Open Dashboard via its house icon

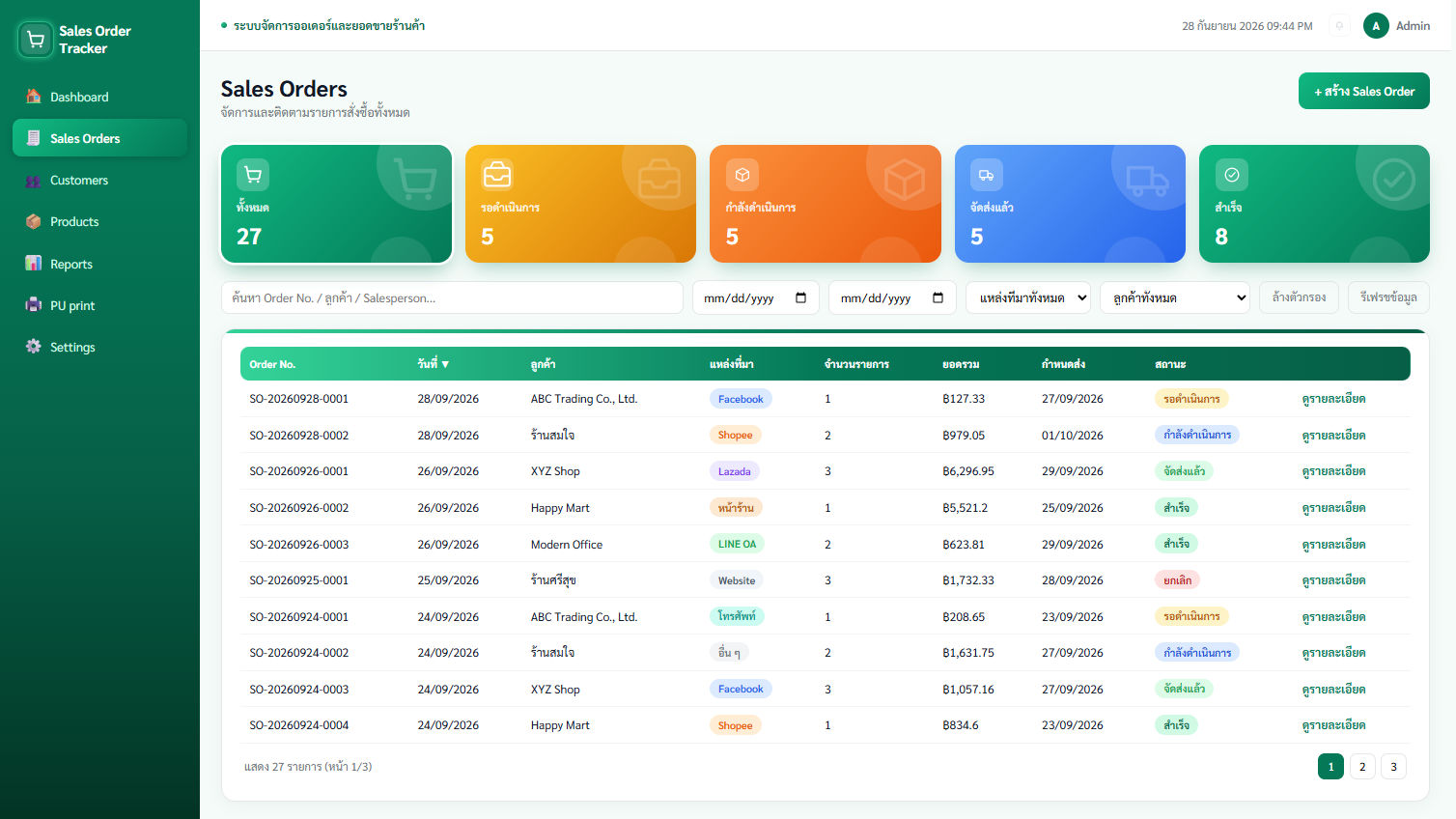[34, 97]
